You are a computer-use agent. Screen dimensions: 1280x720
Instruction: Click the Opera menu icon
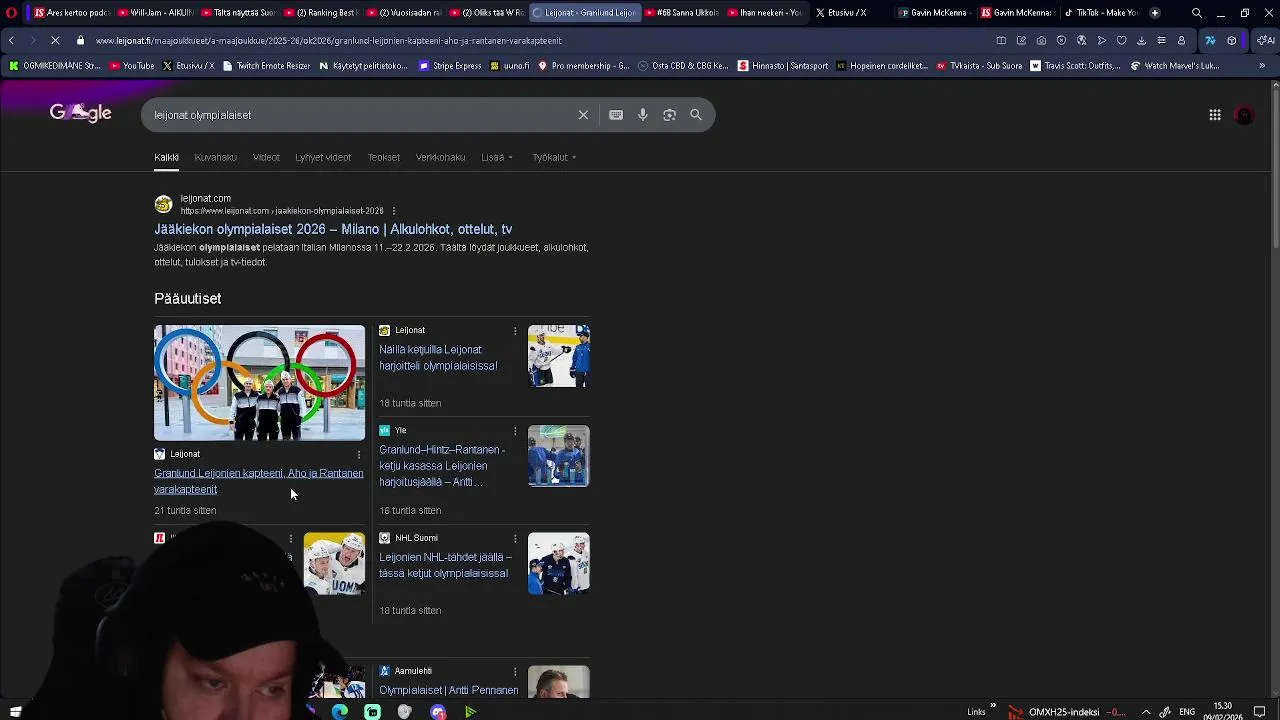11,13
